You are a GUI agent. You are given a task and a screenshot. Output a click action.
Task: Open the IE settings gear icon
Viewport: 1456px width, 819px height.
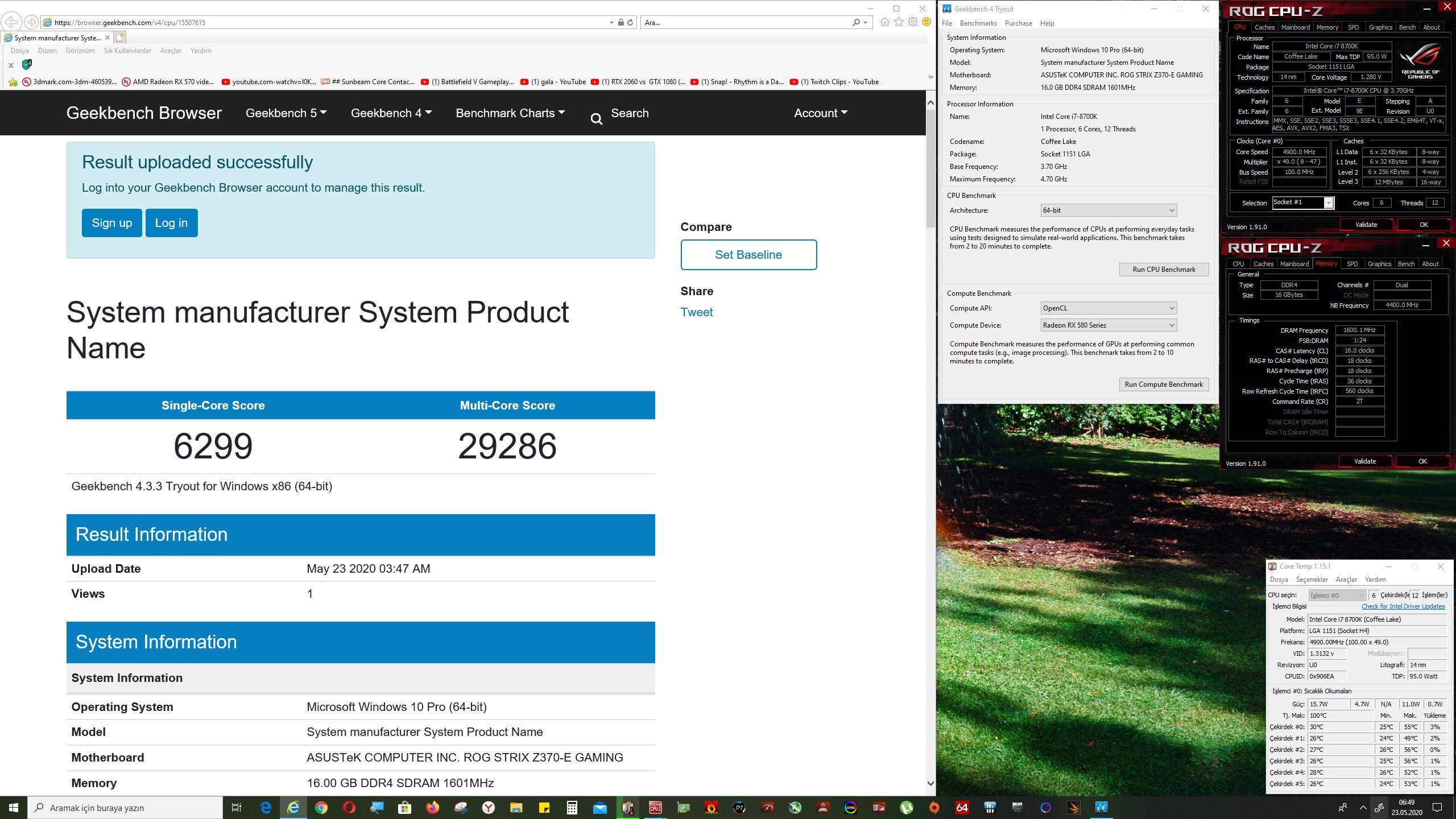[x=913, y=22]
